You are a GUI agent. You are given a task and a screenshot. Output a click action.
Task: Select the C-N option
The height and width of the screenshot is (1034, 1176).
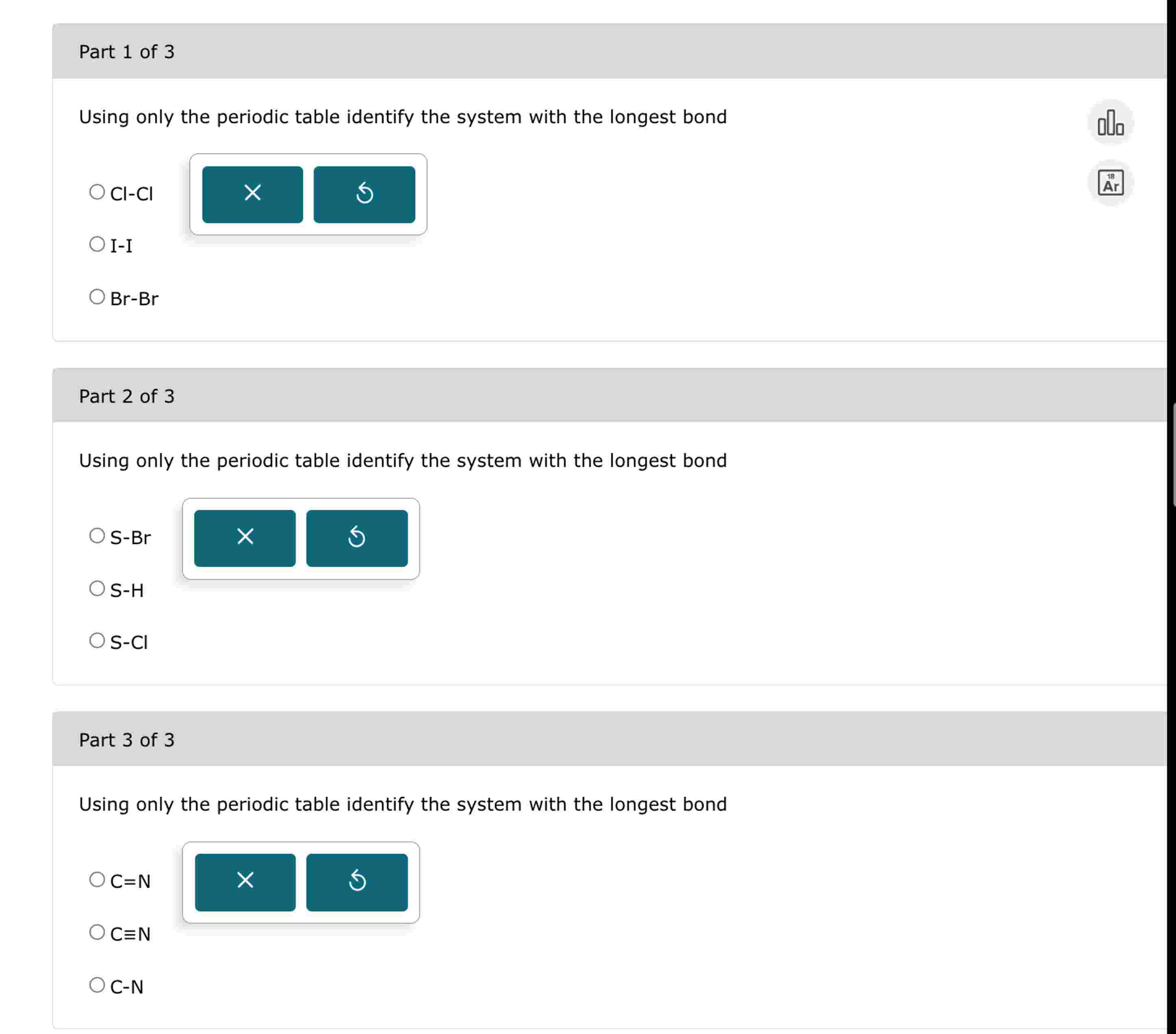pyautogui.click(x=97, y=984)
